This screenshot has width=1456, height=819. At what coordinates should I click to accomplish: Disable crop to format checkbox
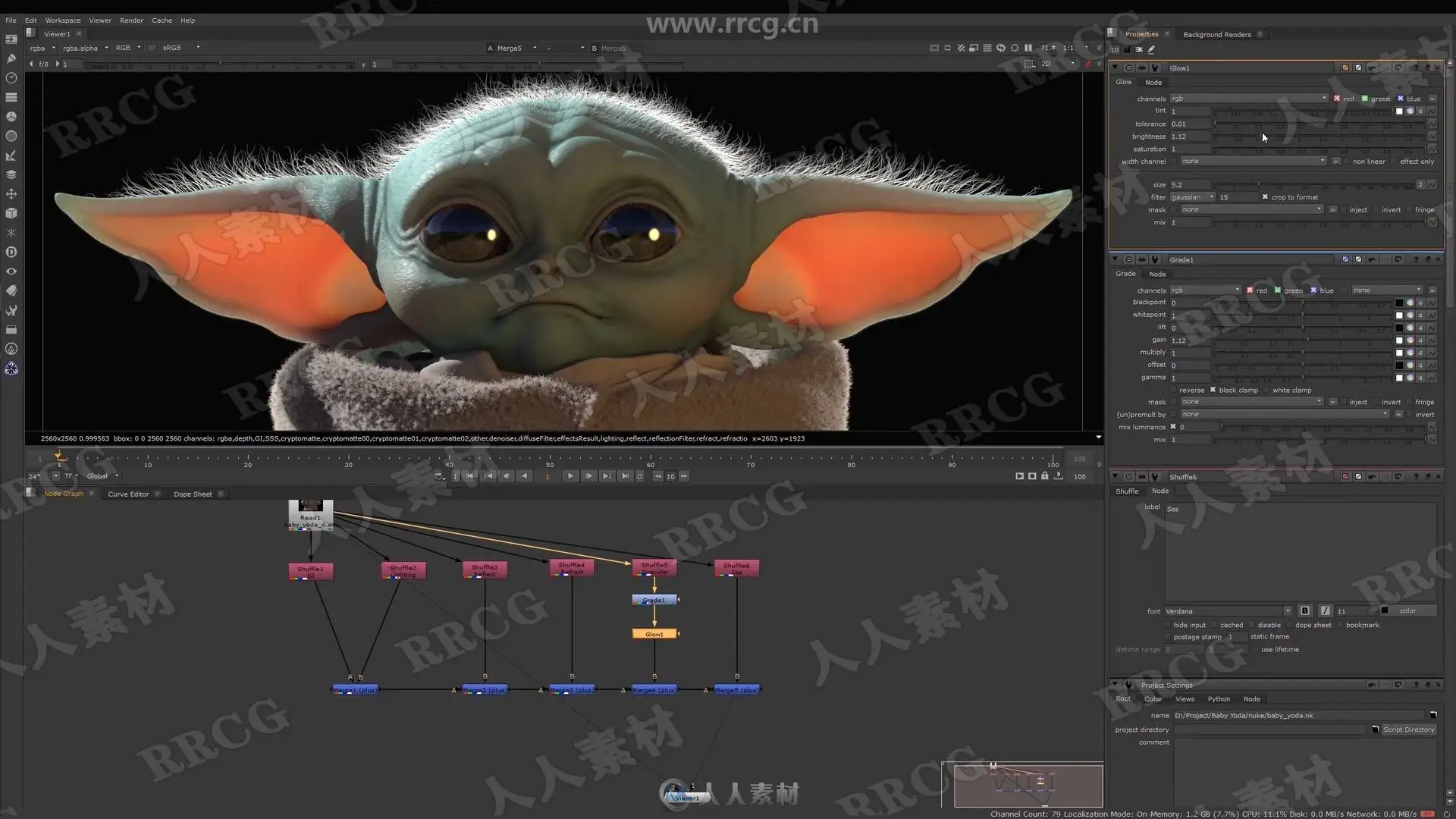(x=1265, y=197)
